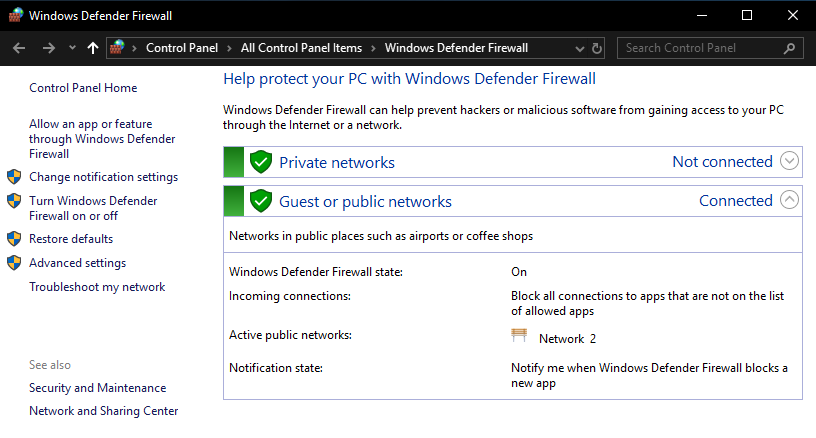Click the Network 2 bench icon
Screen dimensions: 816x438
pos(519,336)
